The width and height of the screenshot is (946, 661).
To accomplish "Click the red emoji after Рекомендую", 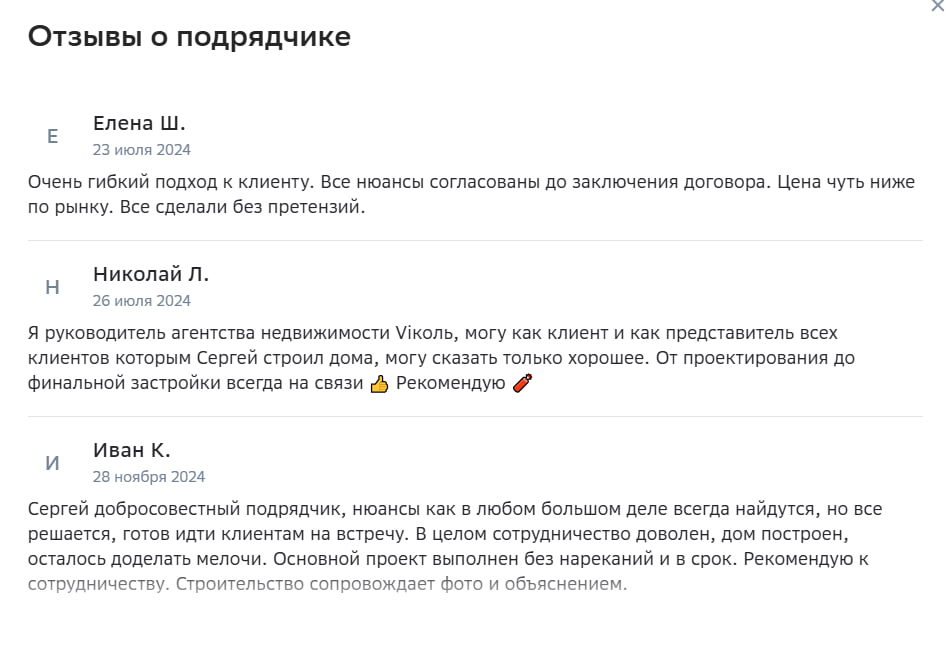I will click(522, 383).
